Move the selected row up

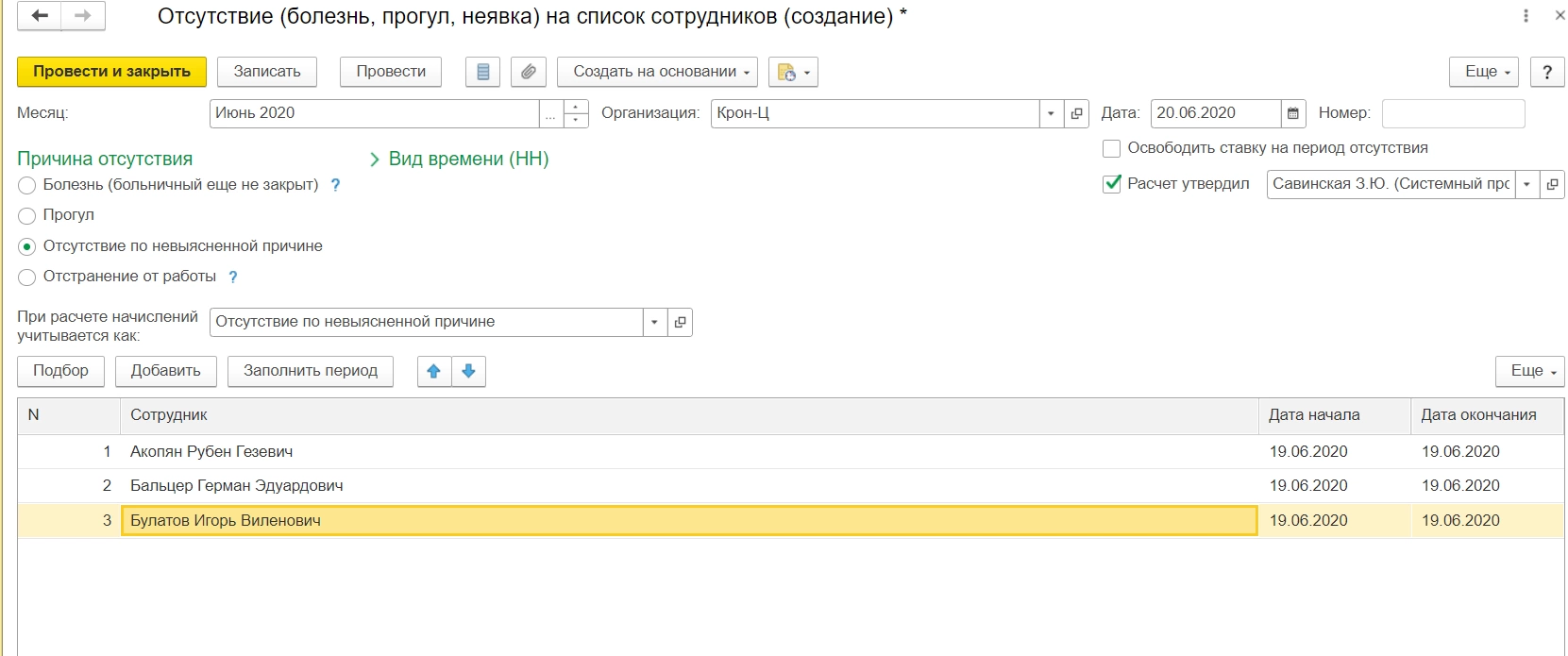pyautogui.click(x=434, y=371)
